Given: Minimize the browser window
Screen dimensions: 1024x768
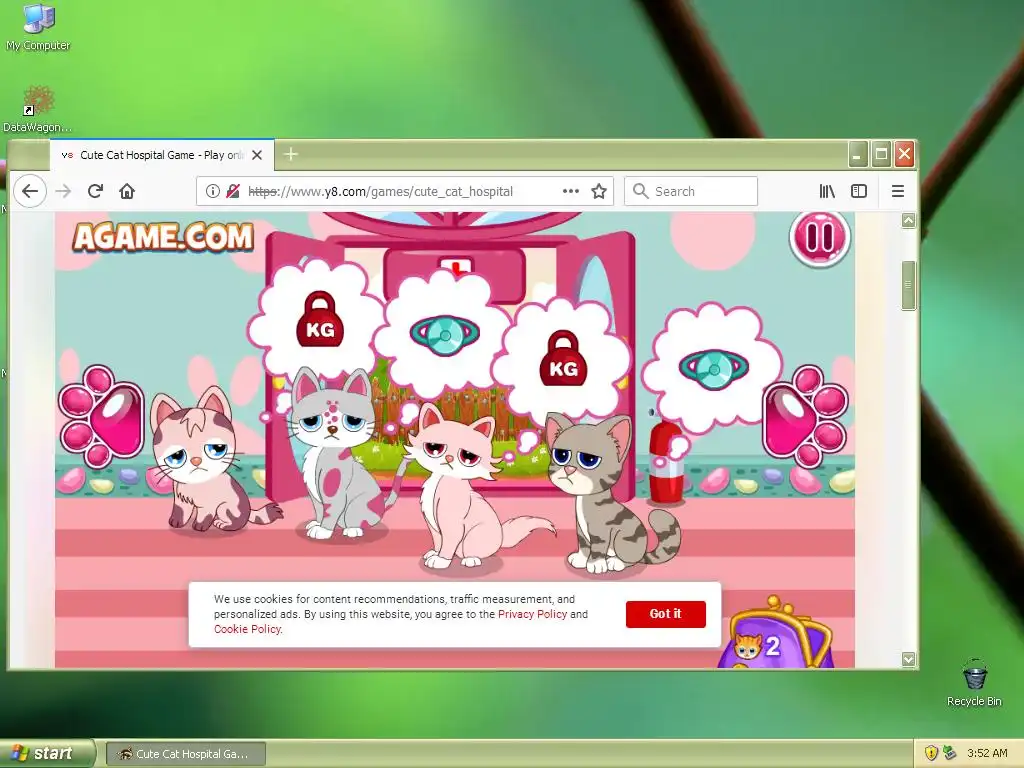Looking at the screenshot, I should (857, 155).
